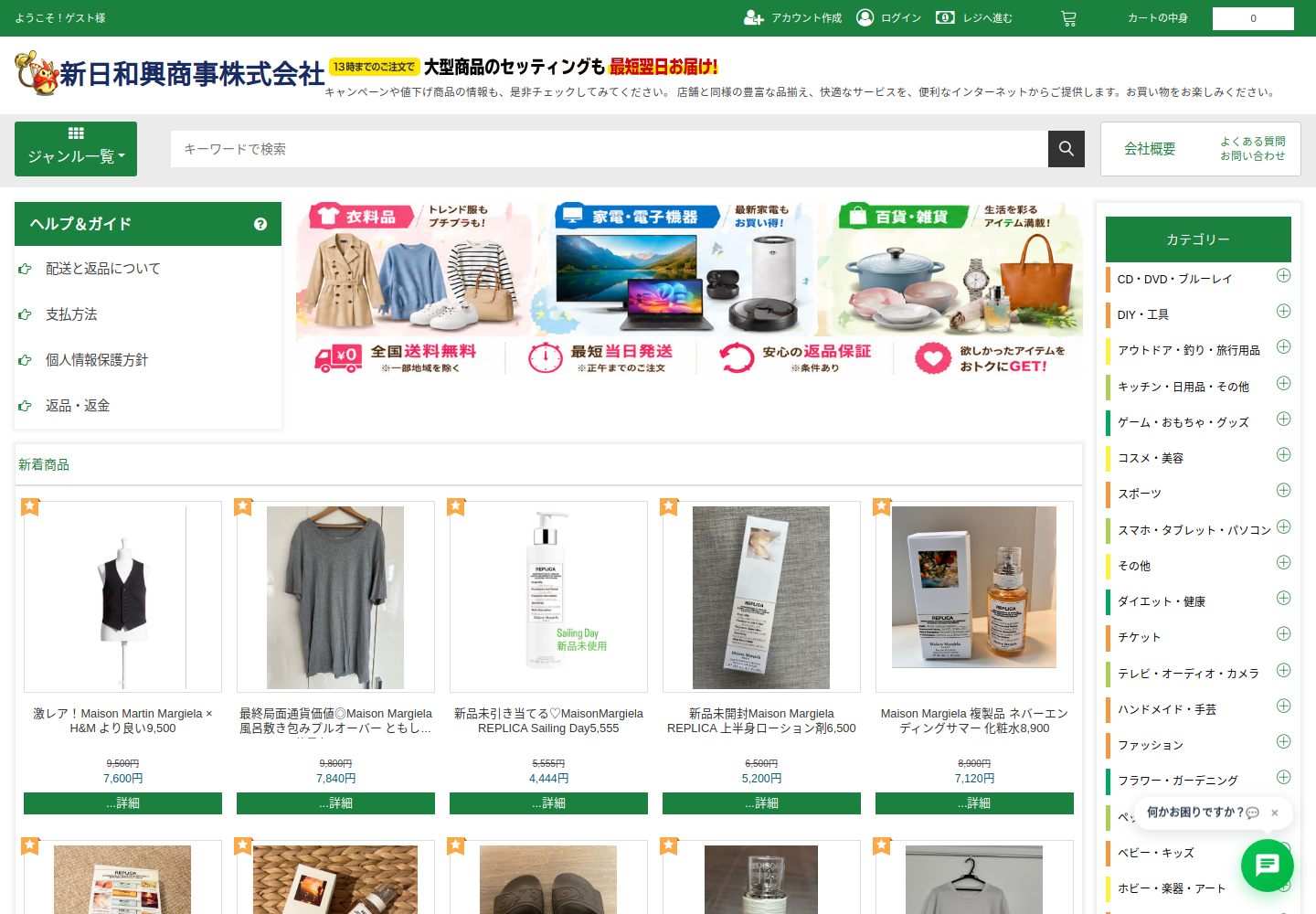Expand the スポーツ category plus icon
Screen dimensions: 1316x914
click(1283, 490)
